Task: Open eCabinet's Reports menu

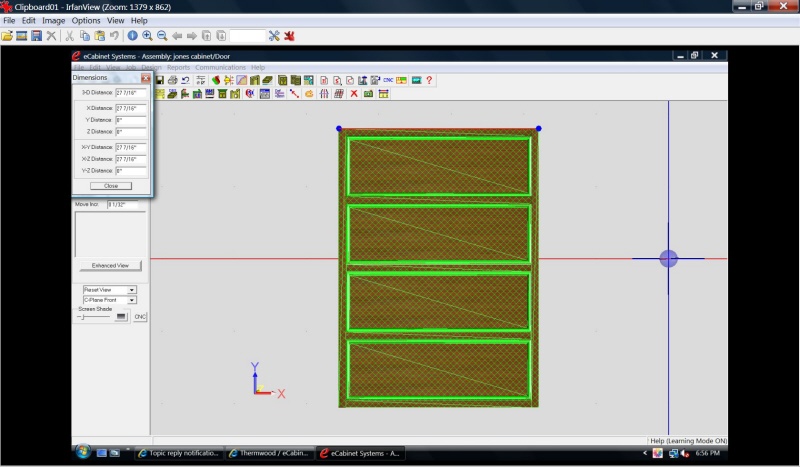Action: click(178, 67)
